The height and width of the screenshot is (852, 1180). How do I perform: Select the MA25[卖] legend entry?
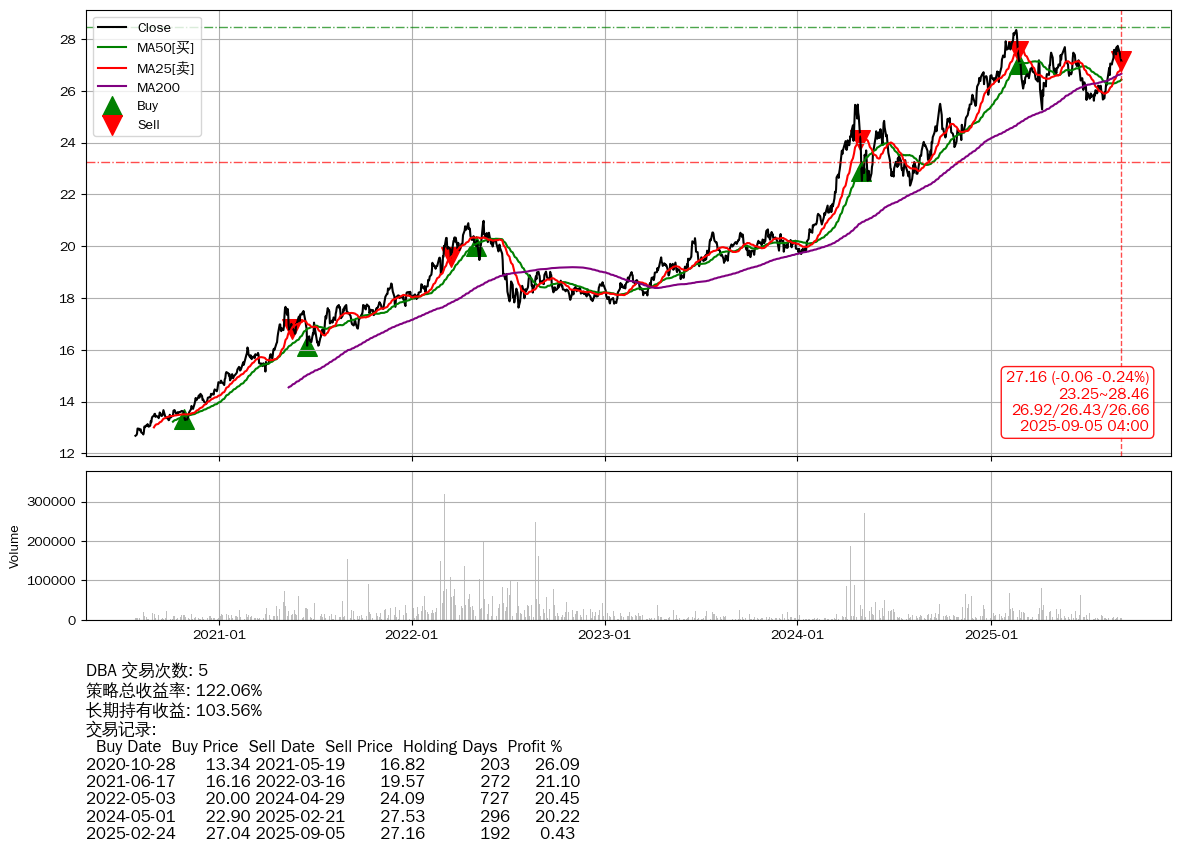165,68
